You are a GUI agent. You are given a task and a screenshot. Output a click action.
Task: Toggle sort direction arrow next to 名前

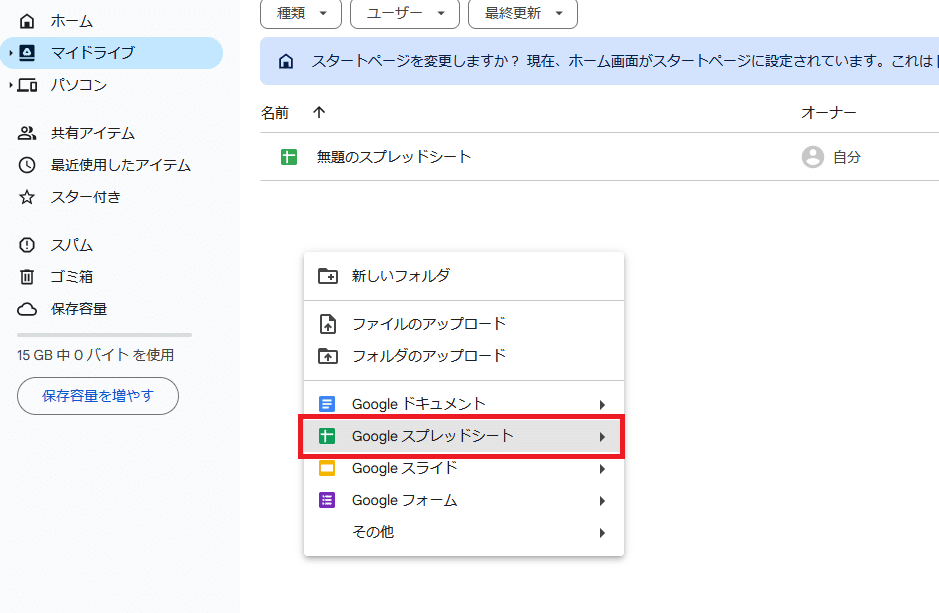pyautogui.click(x=319, y=112)
